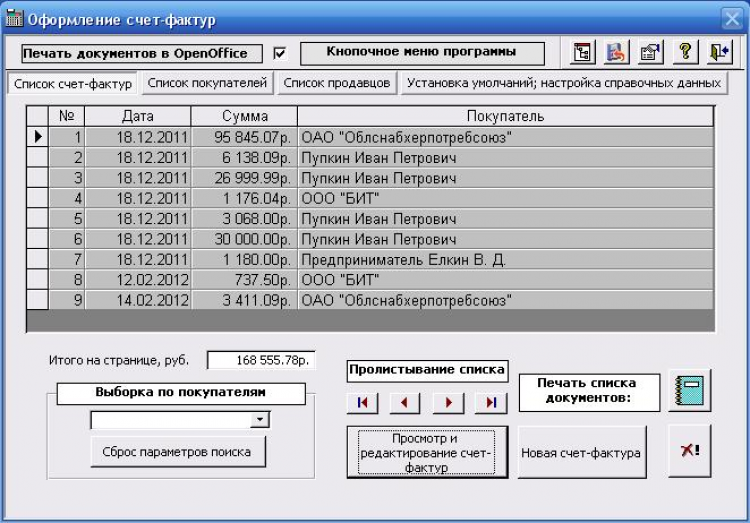Click amount 3 068.00р. cell

(x=244, y=219)
